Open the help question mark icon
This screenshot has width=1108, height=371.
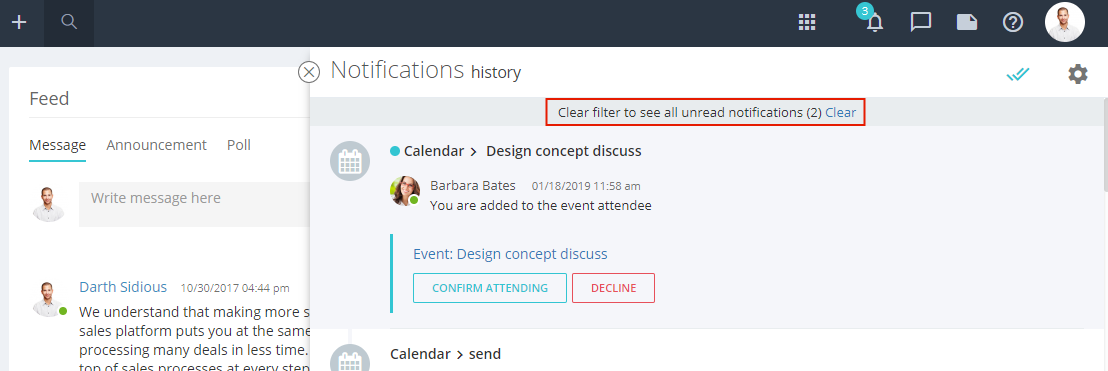click(x=1013, y=23)
